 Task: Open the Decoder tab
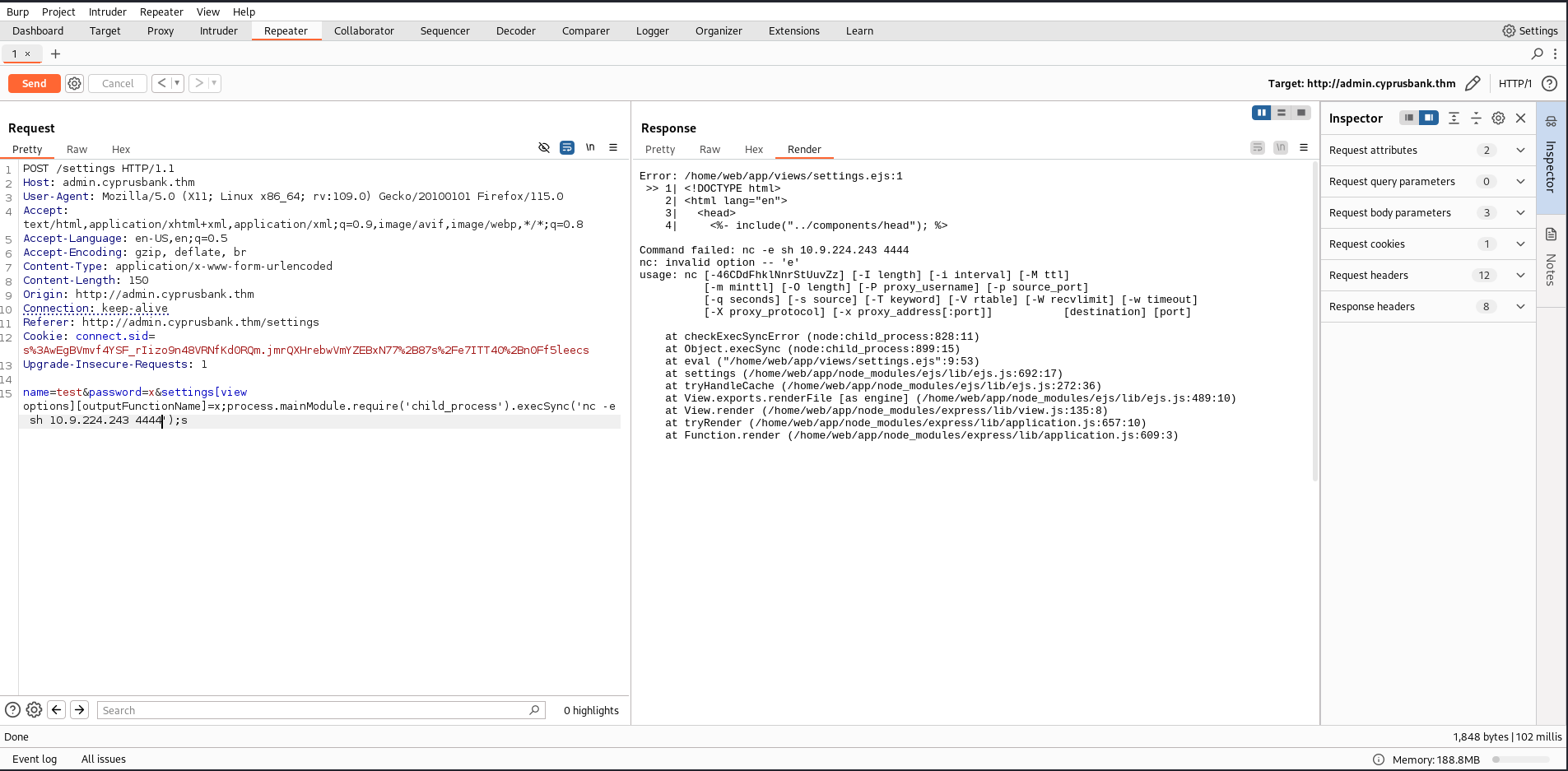(516, 30)
